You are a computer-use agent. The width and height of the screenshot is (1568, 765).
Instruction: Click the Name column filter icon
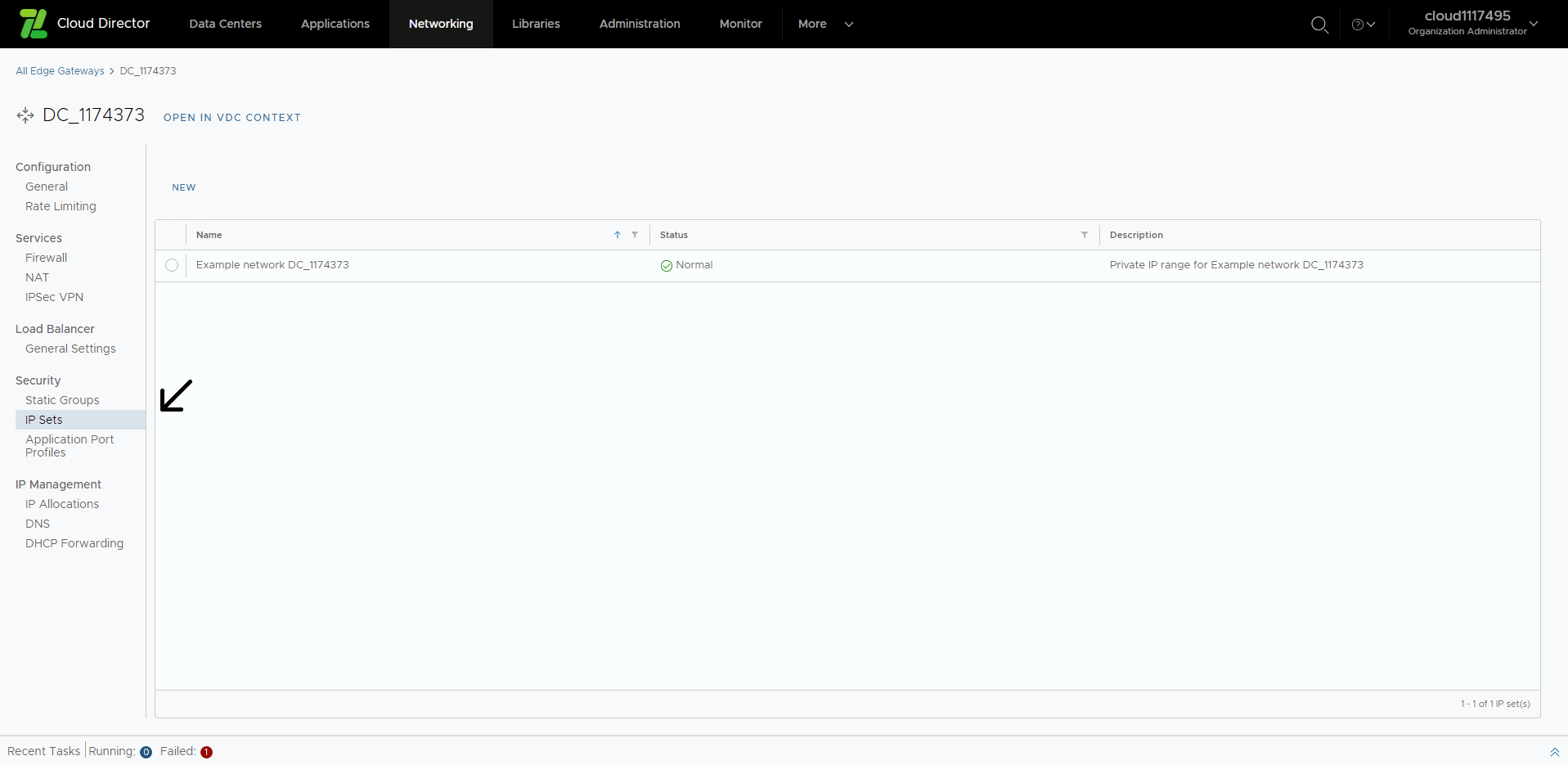[x=635, y=235]
